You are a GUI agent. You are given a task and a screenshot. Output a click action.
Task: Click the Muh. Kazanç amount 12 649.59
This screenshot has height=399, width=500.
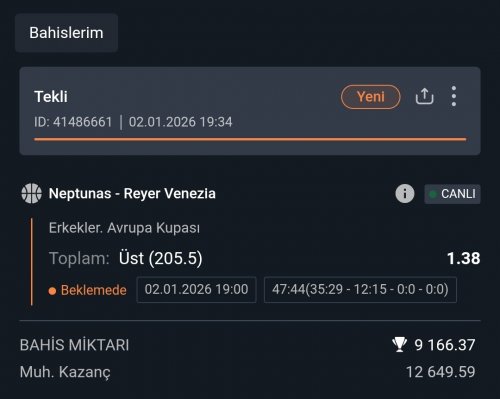click(440, 372)
